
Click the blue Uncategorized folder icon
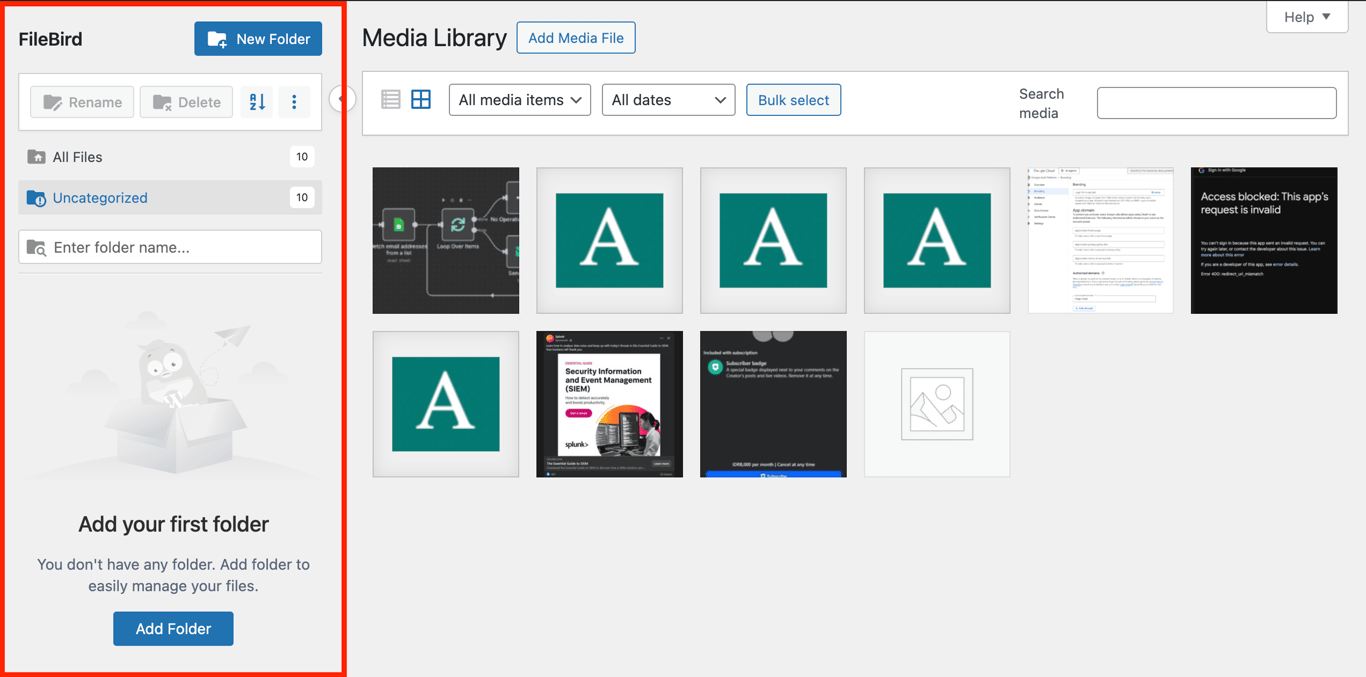[36, 197]
